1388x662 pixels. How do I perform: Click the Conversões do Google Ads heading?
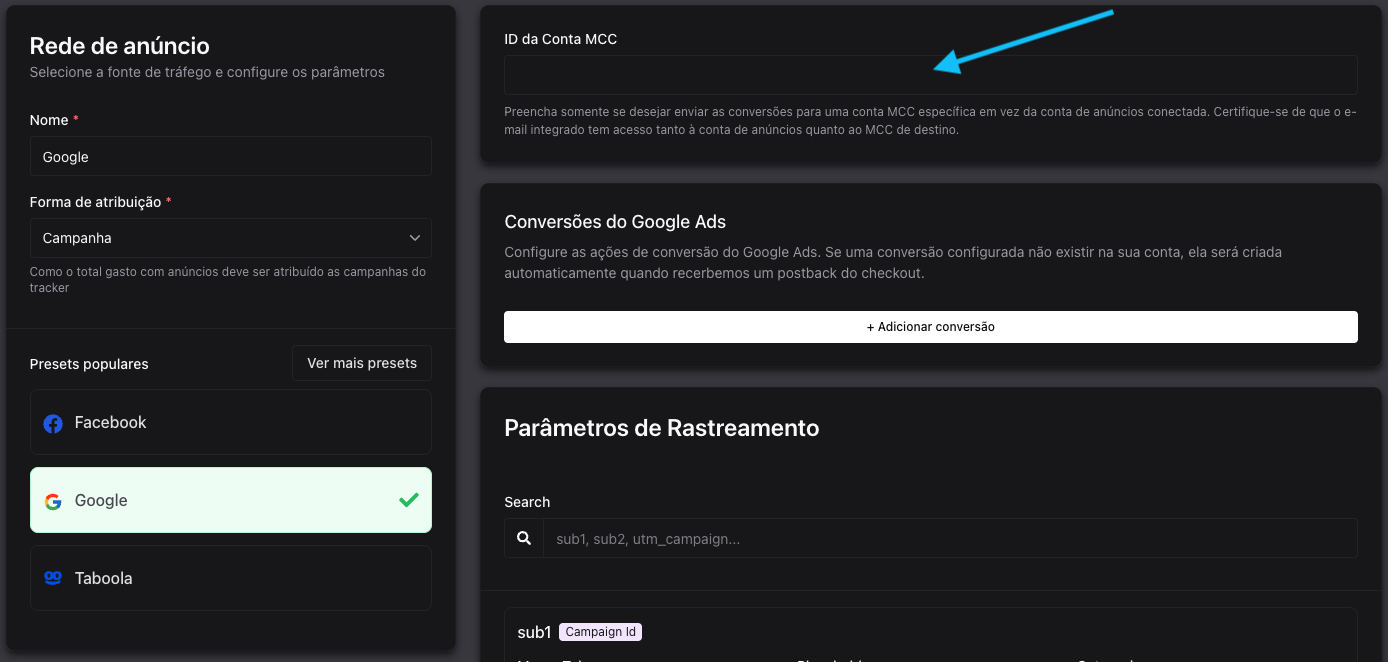click(614, 222)
